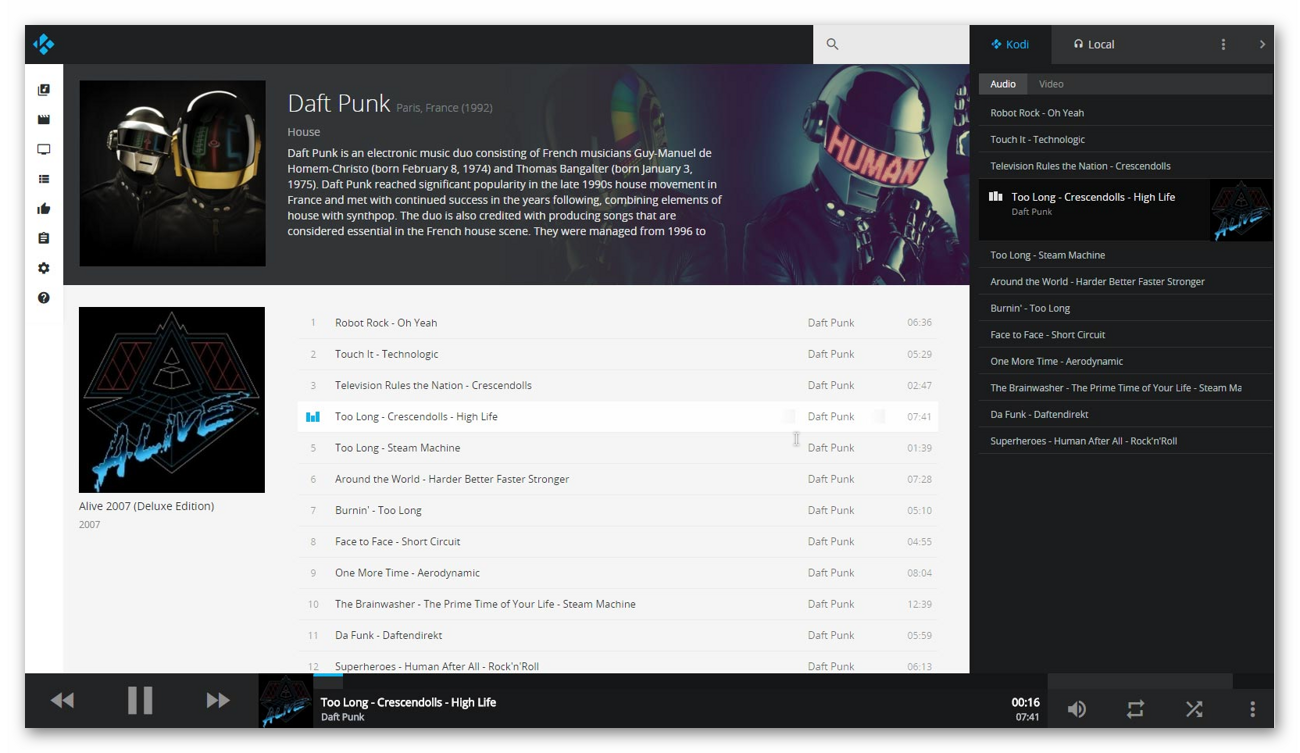1300x753 pixels.
Task: Open the Daft Punk artist heading
Action: [339, 103]
